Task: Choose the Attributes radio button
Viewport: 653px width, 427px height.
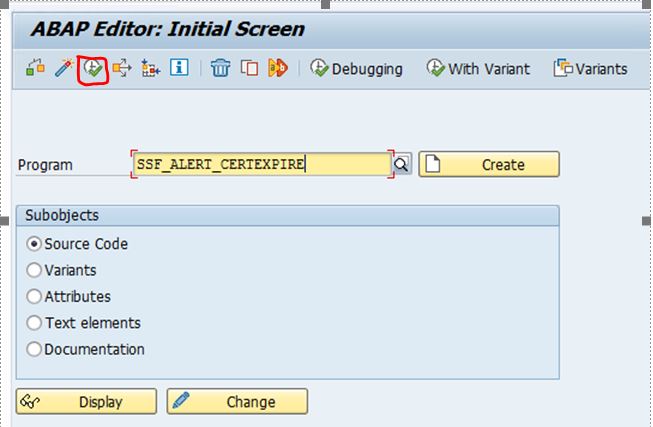Action: (x=35, y=297)
